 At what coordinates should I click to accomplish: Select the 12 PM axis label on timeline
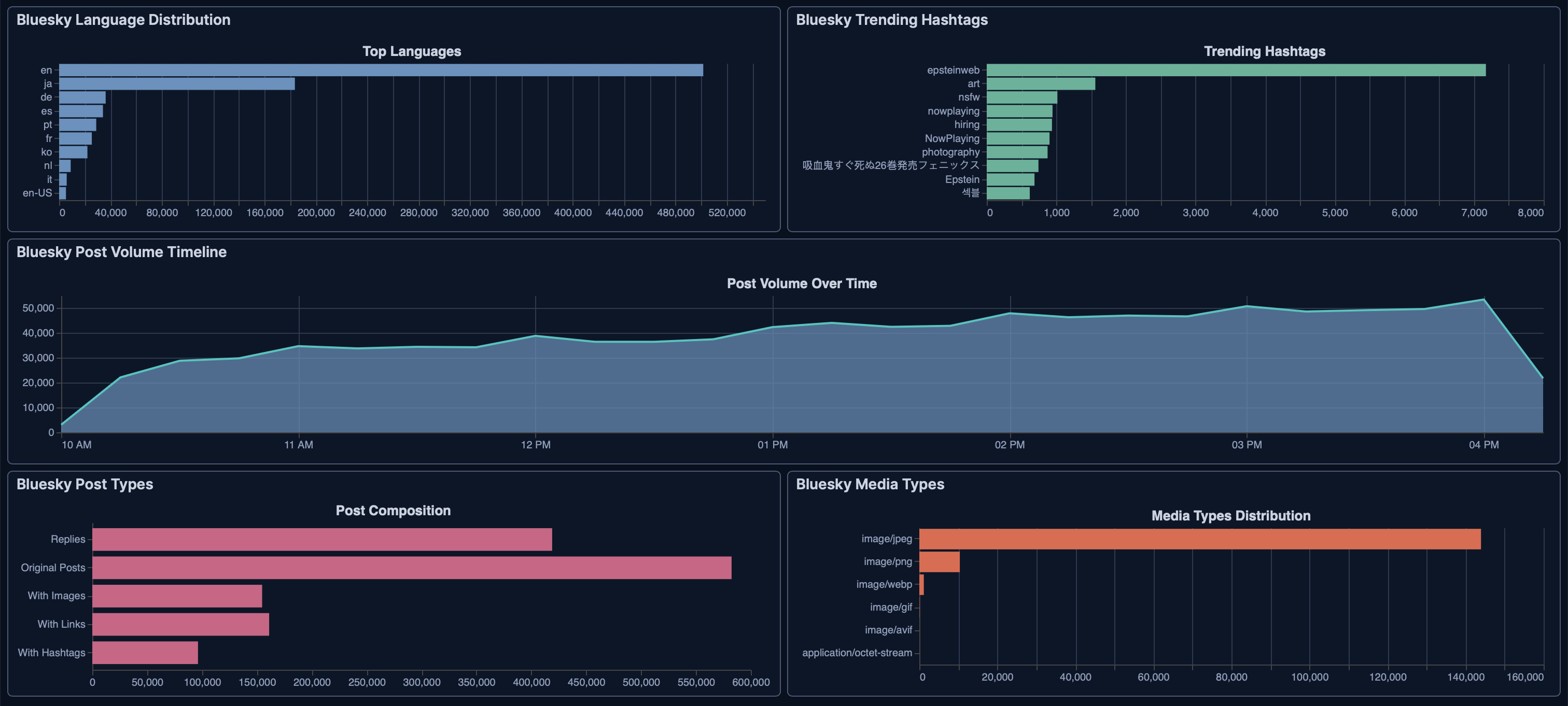[536, 444]
